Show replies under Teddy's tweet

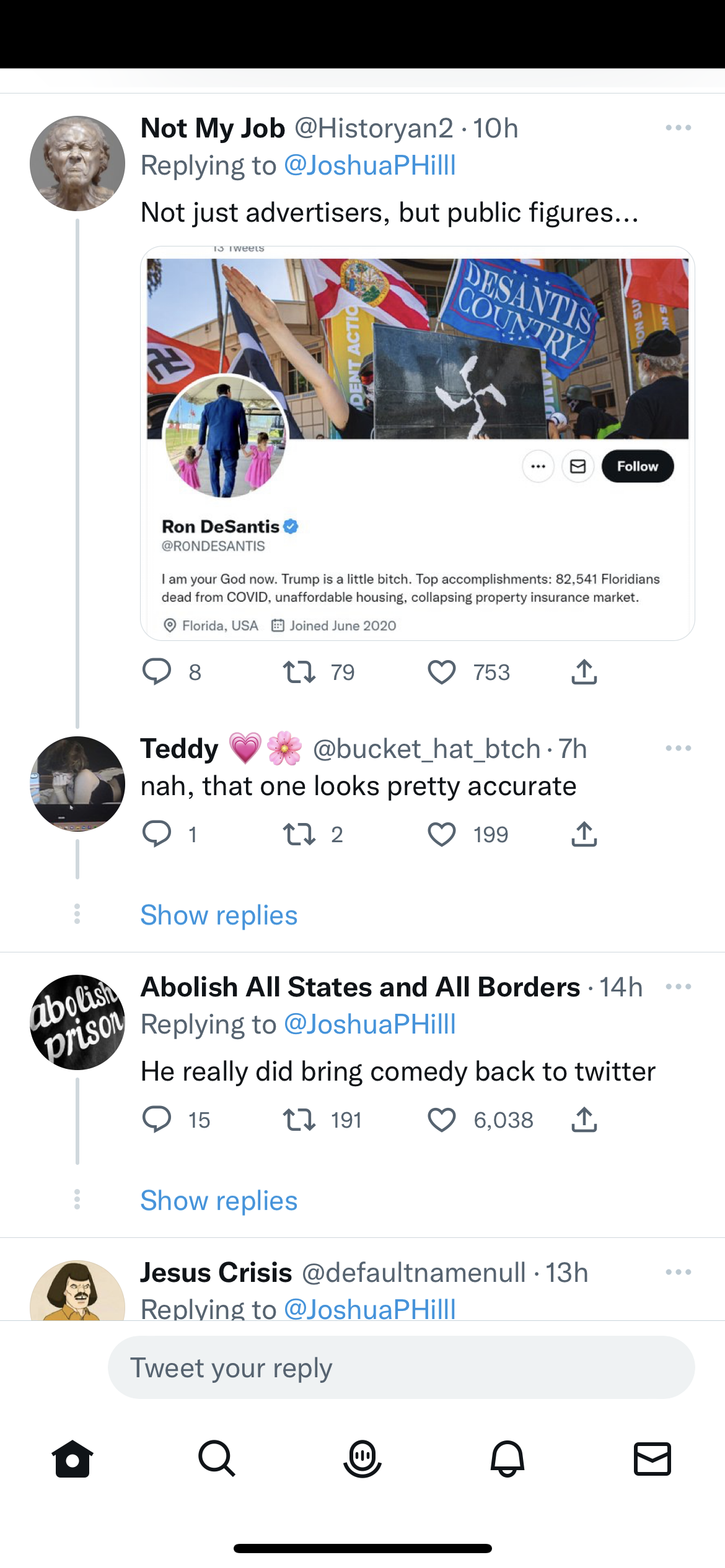[x=219, y=915]
